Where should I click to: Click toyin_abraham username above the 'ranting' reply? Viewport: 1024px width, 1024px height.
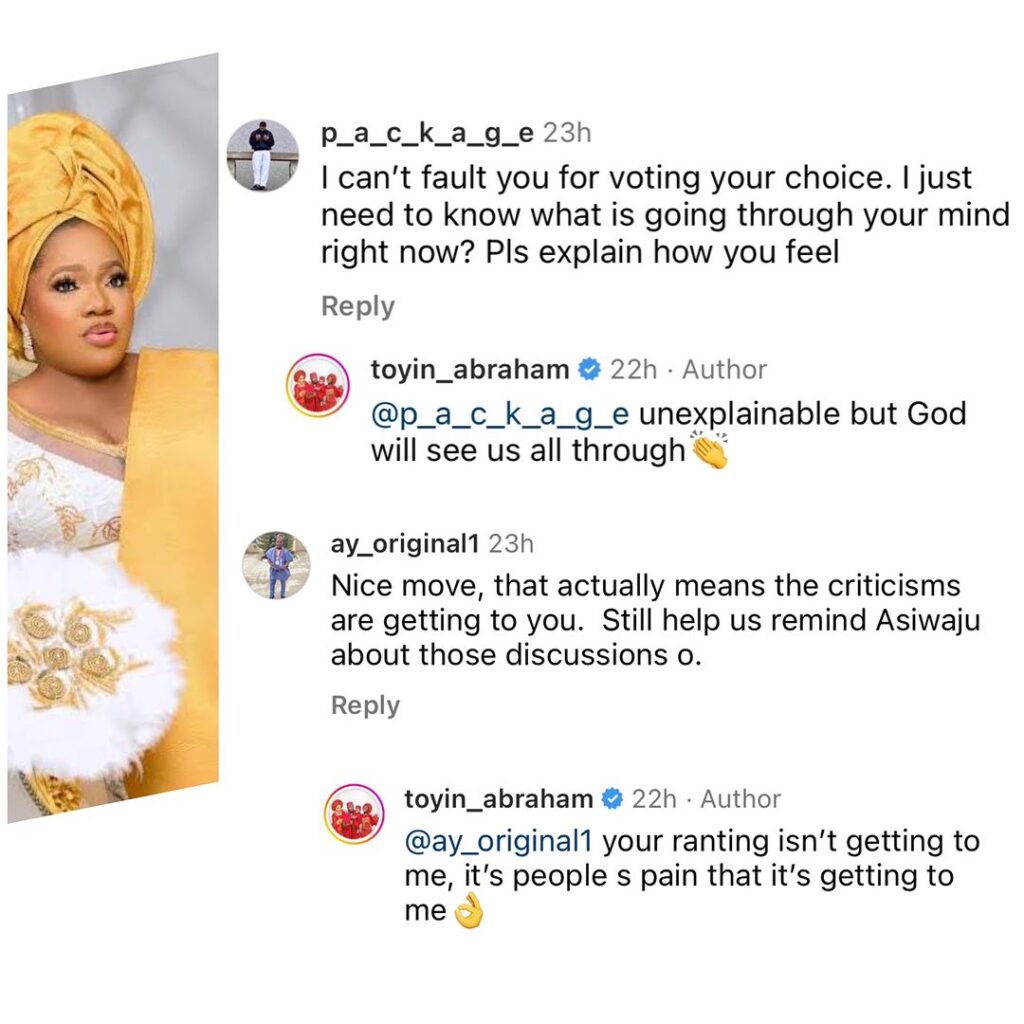(x=500, y=799)
